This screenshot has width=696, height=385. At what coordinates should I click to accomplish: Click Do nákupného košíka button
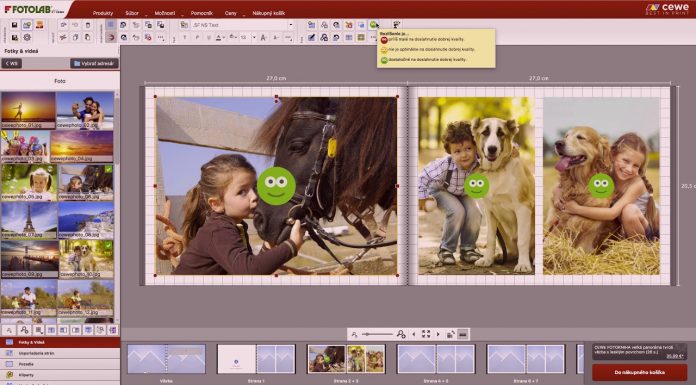click(639, 372)
